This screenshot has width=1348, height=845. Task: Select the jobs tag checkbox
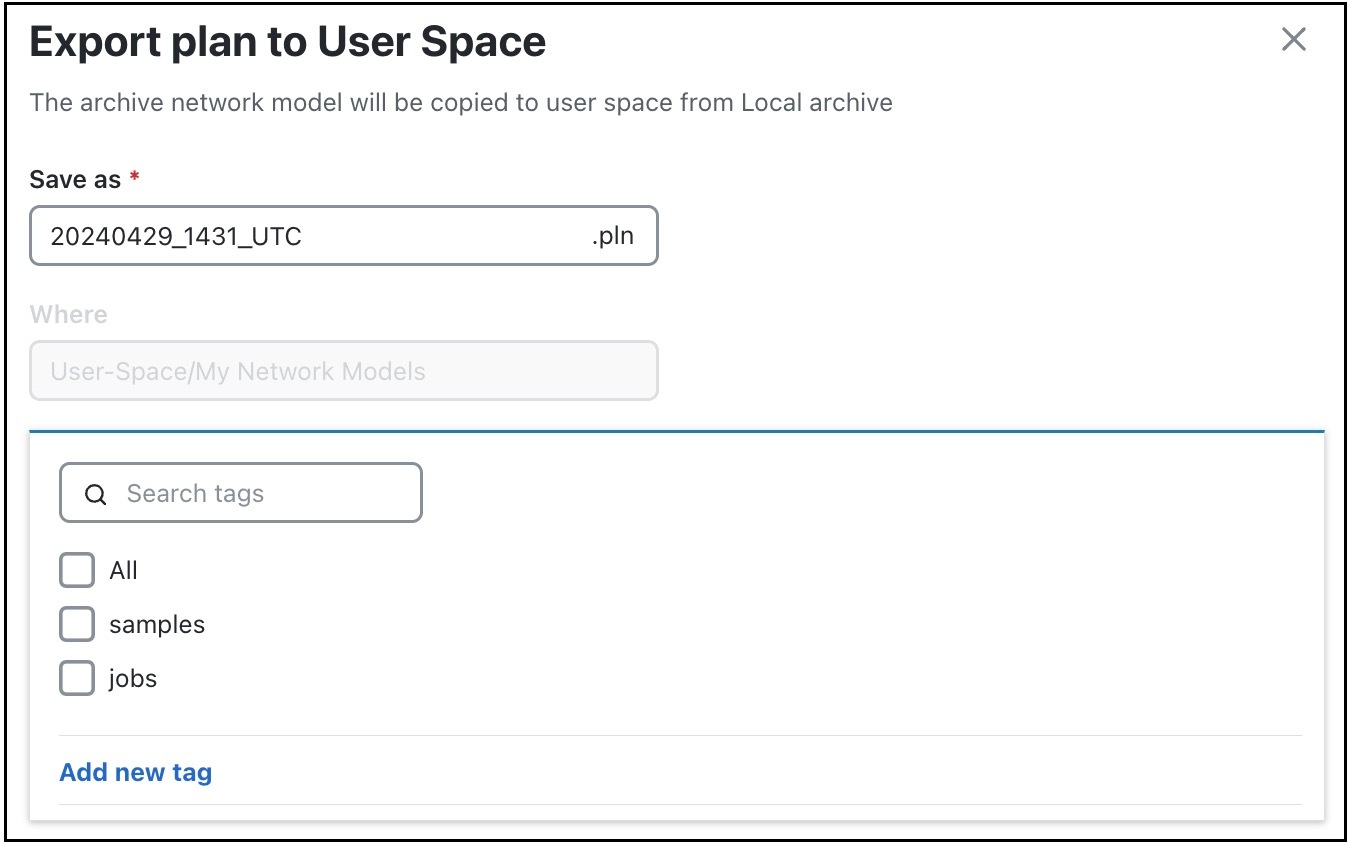[76, 678]
